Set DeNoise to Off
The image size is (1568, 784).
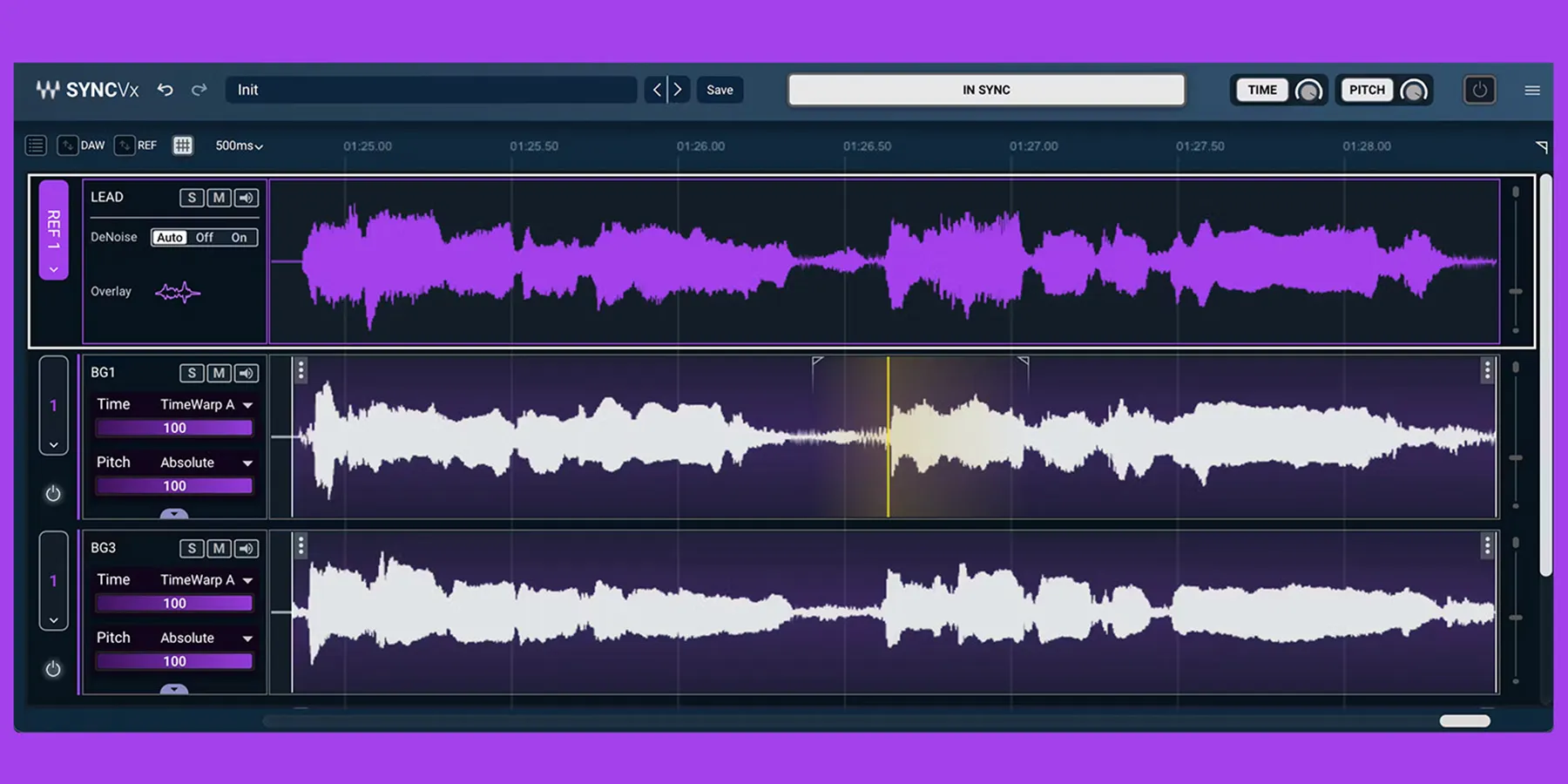(x=204, y=237)
